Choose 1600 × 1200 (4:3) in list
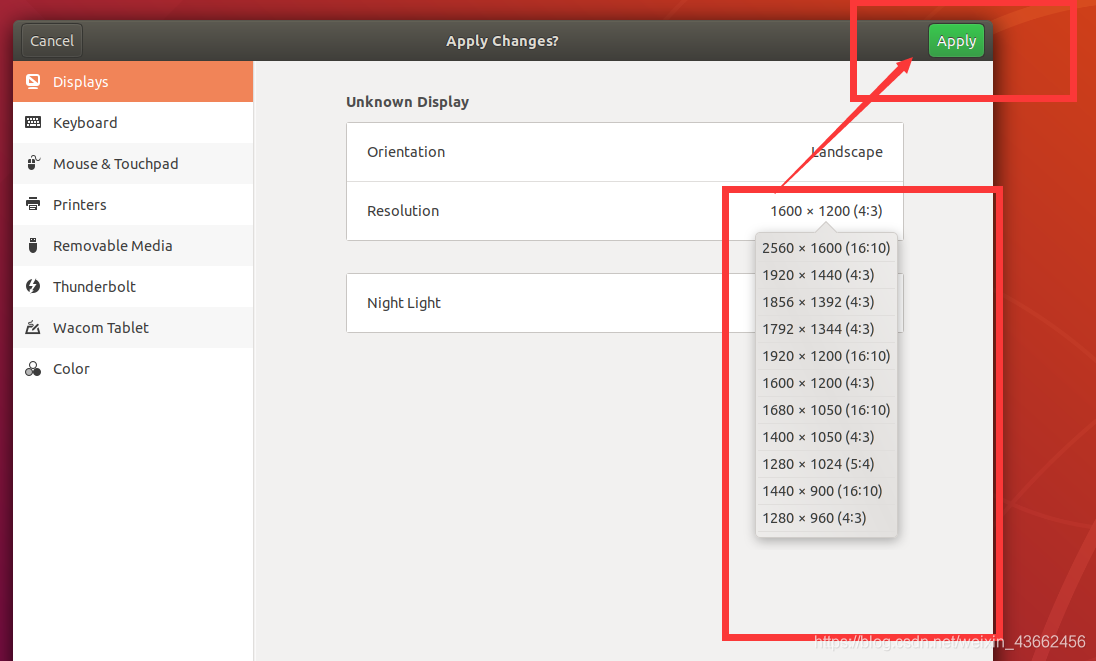 click(x=826, y=383)
